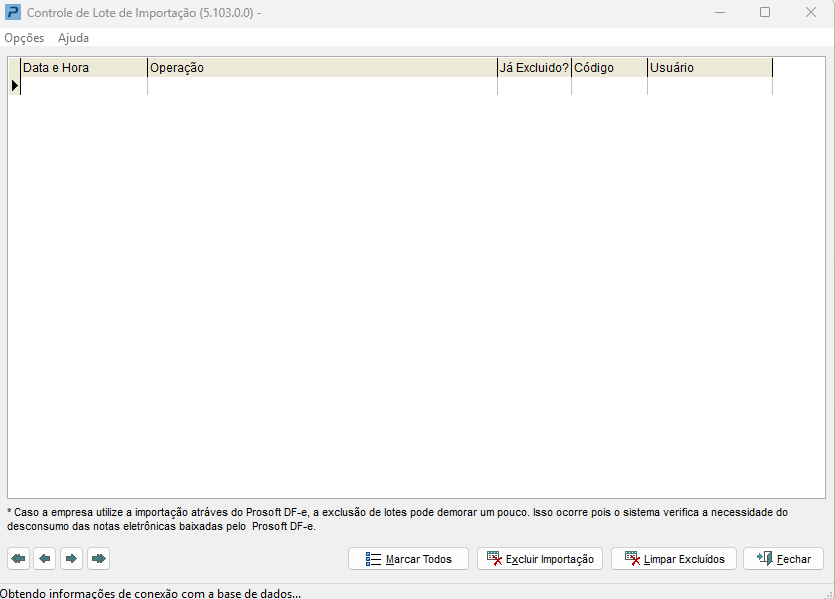Click the Prosoft app icon in title bar
This screenshot has width=835, height=599.
click(x=12, y=12)
